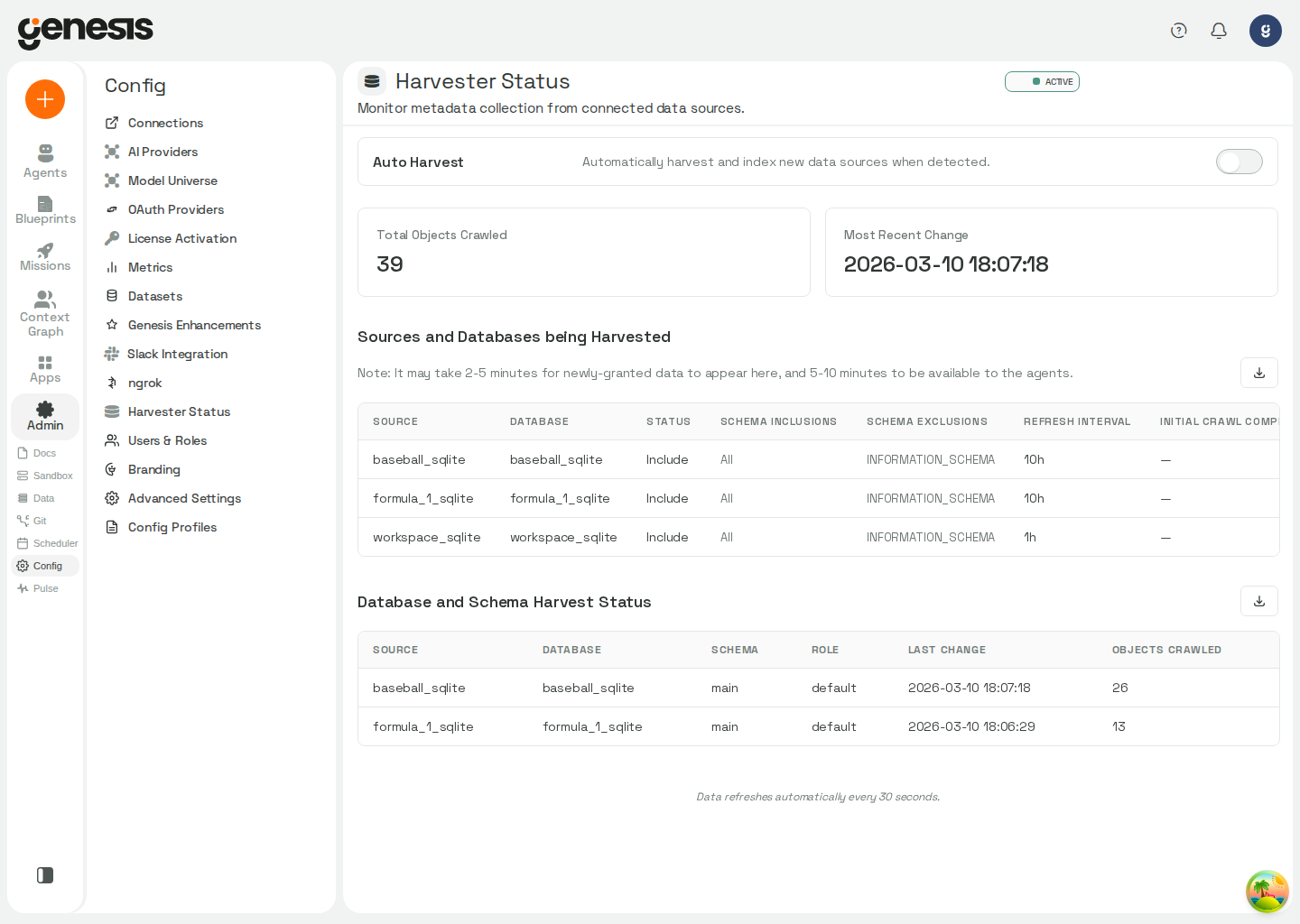Go to Agents in the sidebar
Screen dimensions: 1300x924
tap(45, 162)
